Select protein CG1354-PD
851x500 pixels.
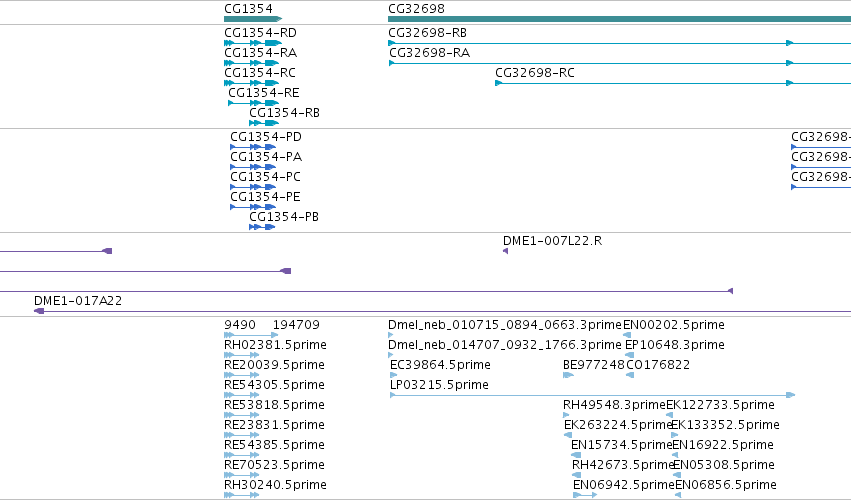click(266, 137)
